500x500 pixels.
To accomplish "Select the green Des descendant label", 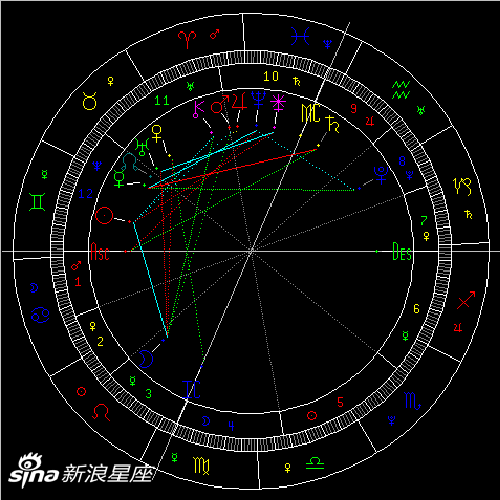I will point(402,252).
